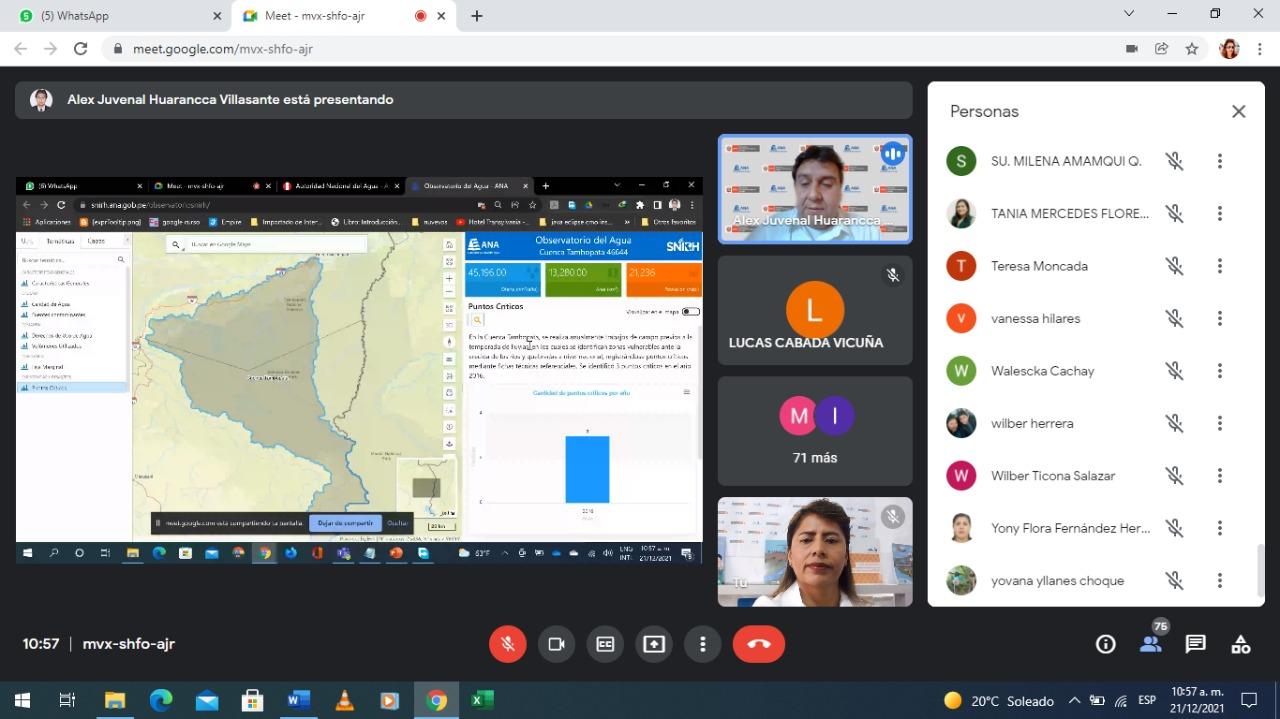Image resolution: width=1280 pixels, height=719 pixels.
Task: Click Alex Juvenal Huarancca video thumbnail
Action: [815, 190]
